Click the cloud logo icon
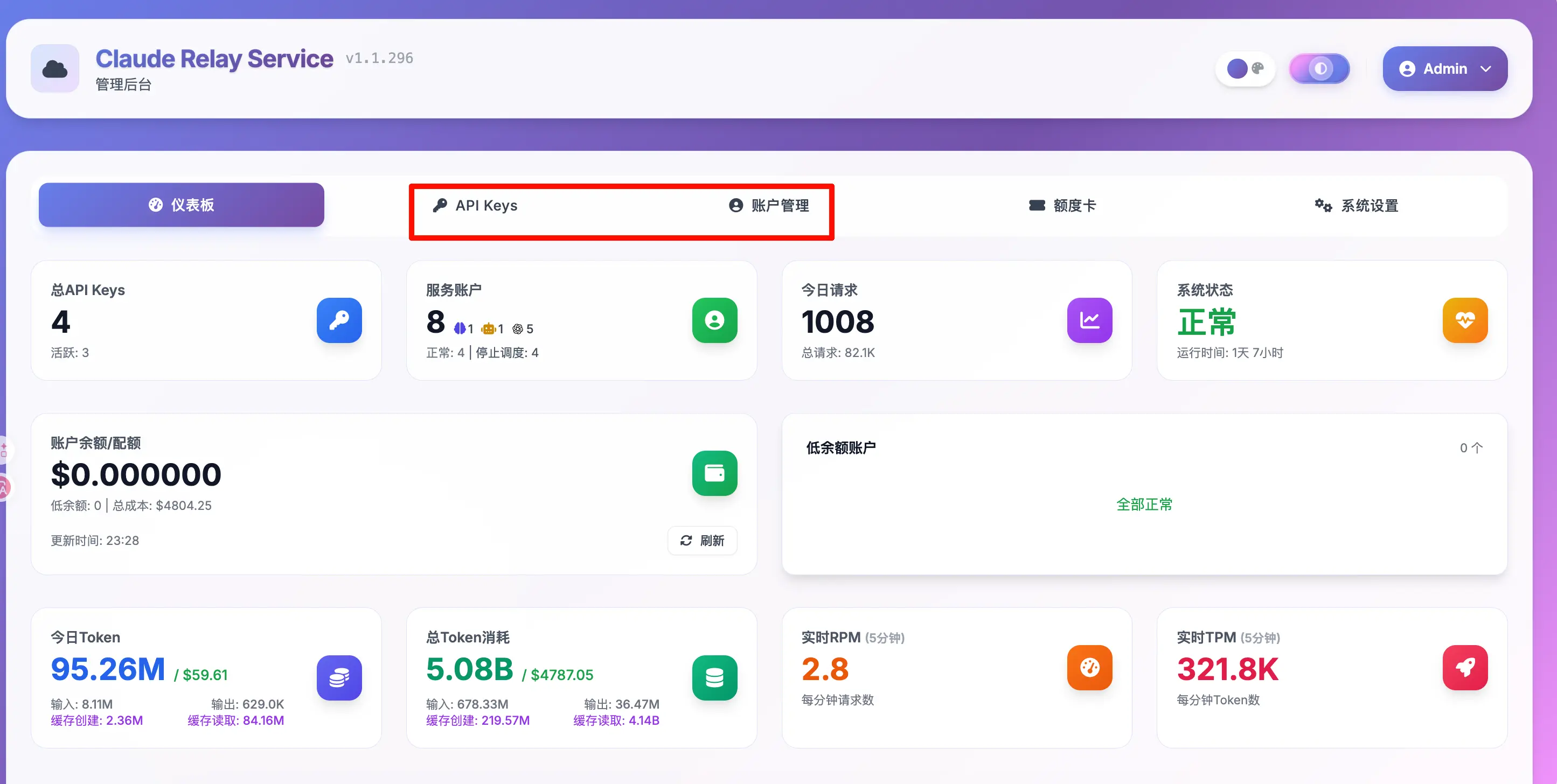This screenshot has width=1557, height=784. pos(55,69)
